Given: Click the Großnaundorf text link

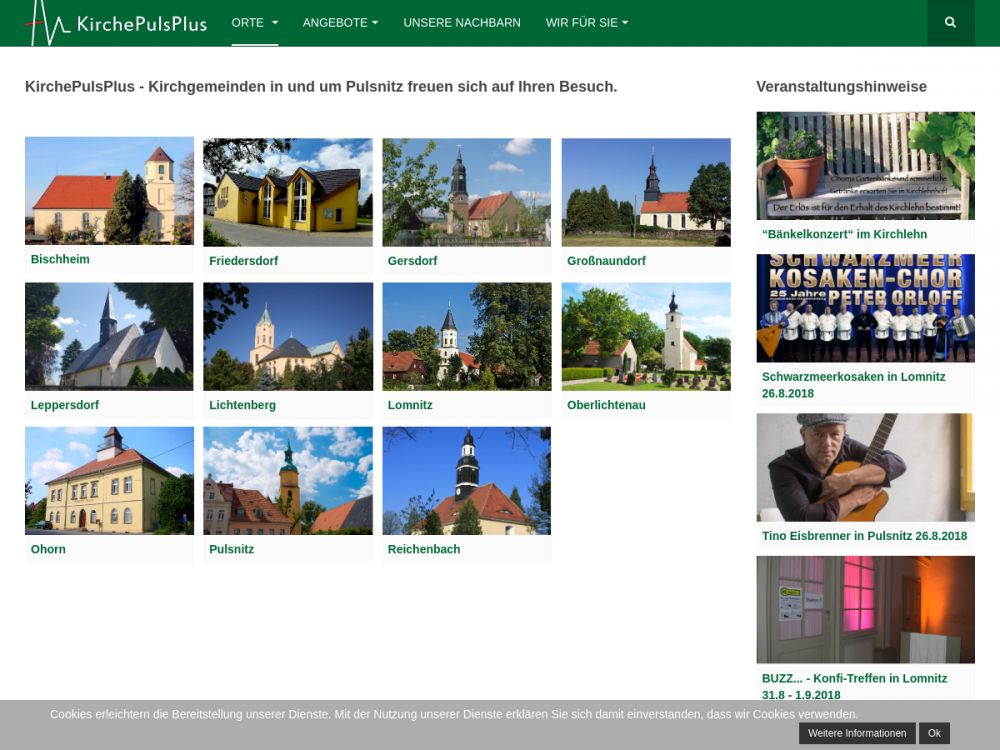Looking at the screenshot, I should pos(606,261).
